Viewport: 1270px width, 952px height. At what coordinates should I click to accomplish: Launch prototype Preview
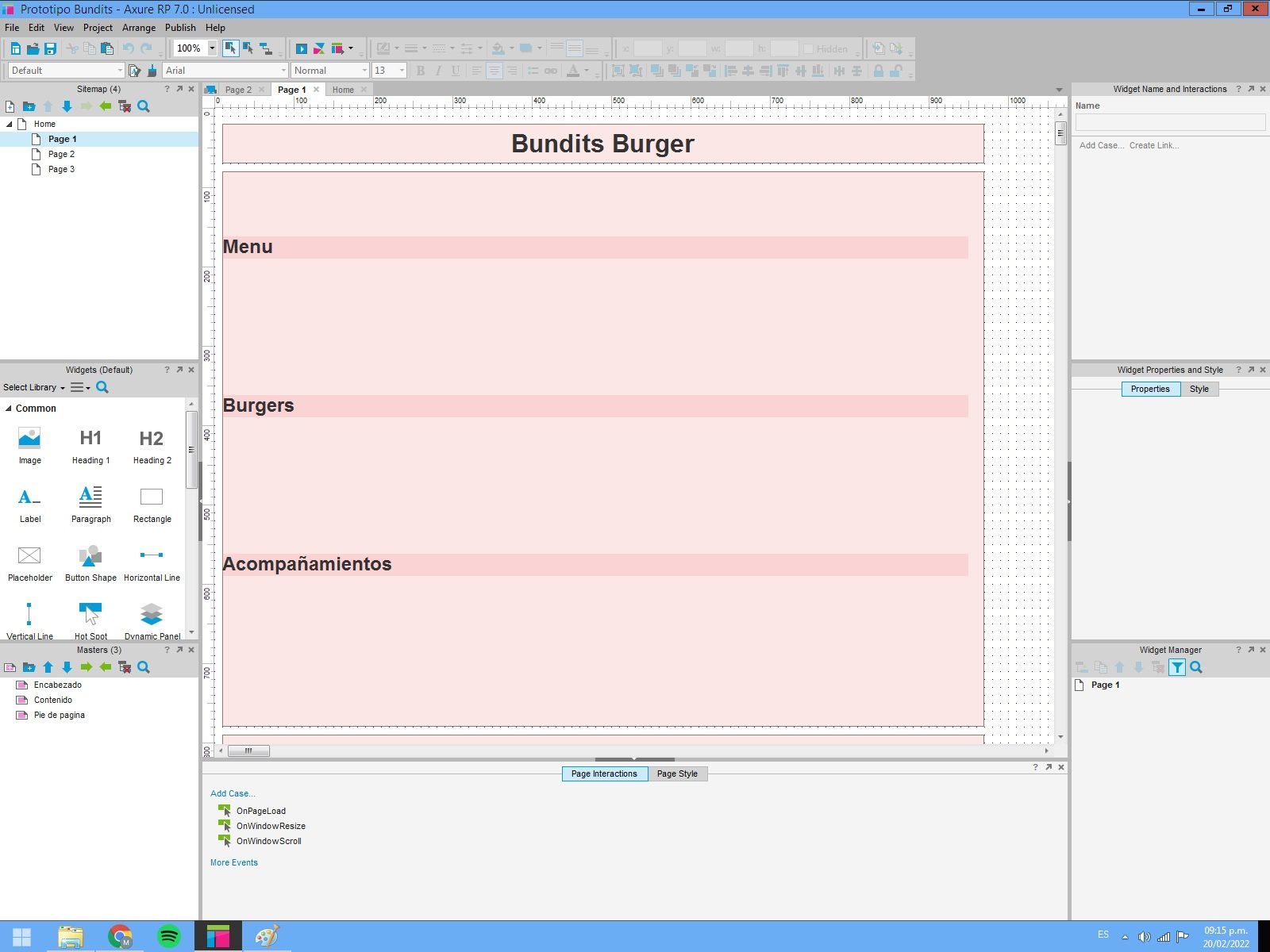coord(302,48)
